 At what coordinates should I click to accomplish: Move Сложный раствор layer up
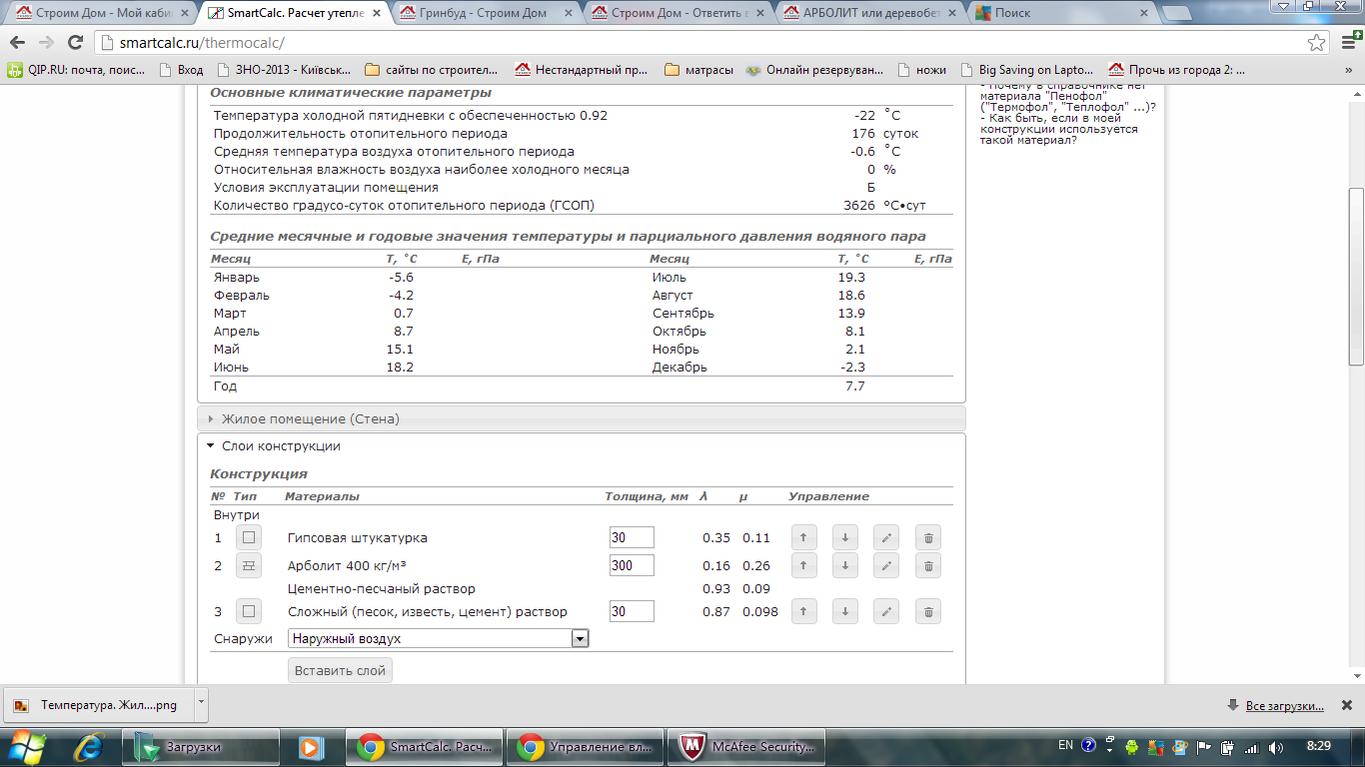tap(804, 611)
